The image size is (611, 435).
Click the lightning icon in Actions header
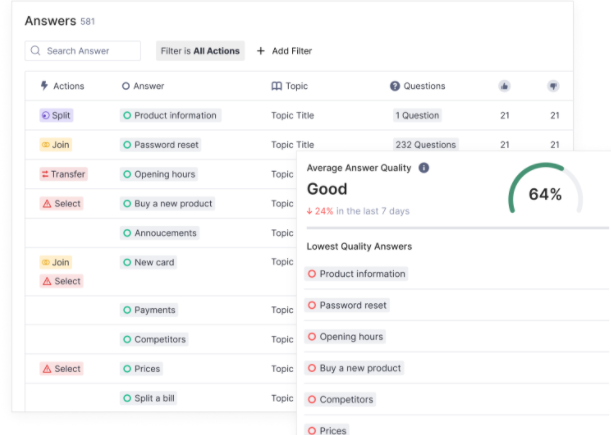tap(44, 86)
